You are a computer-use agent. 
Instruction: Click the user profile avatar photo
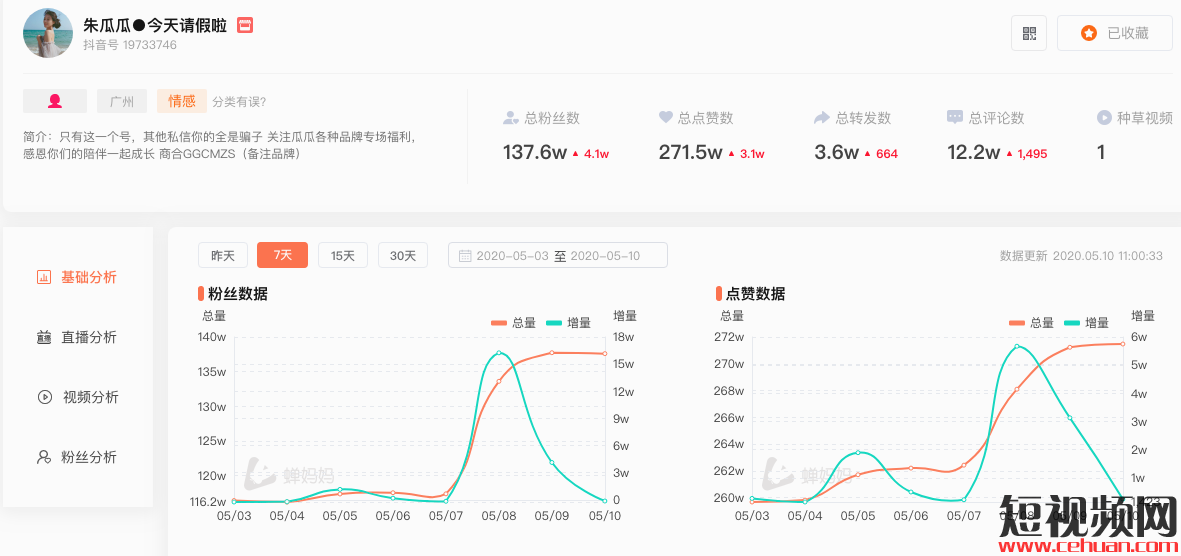click(48, 33)
